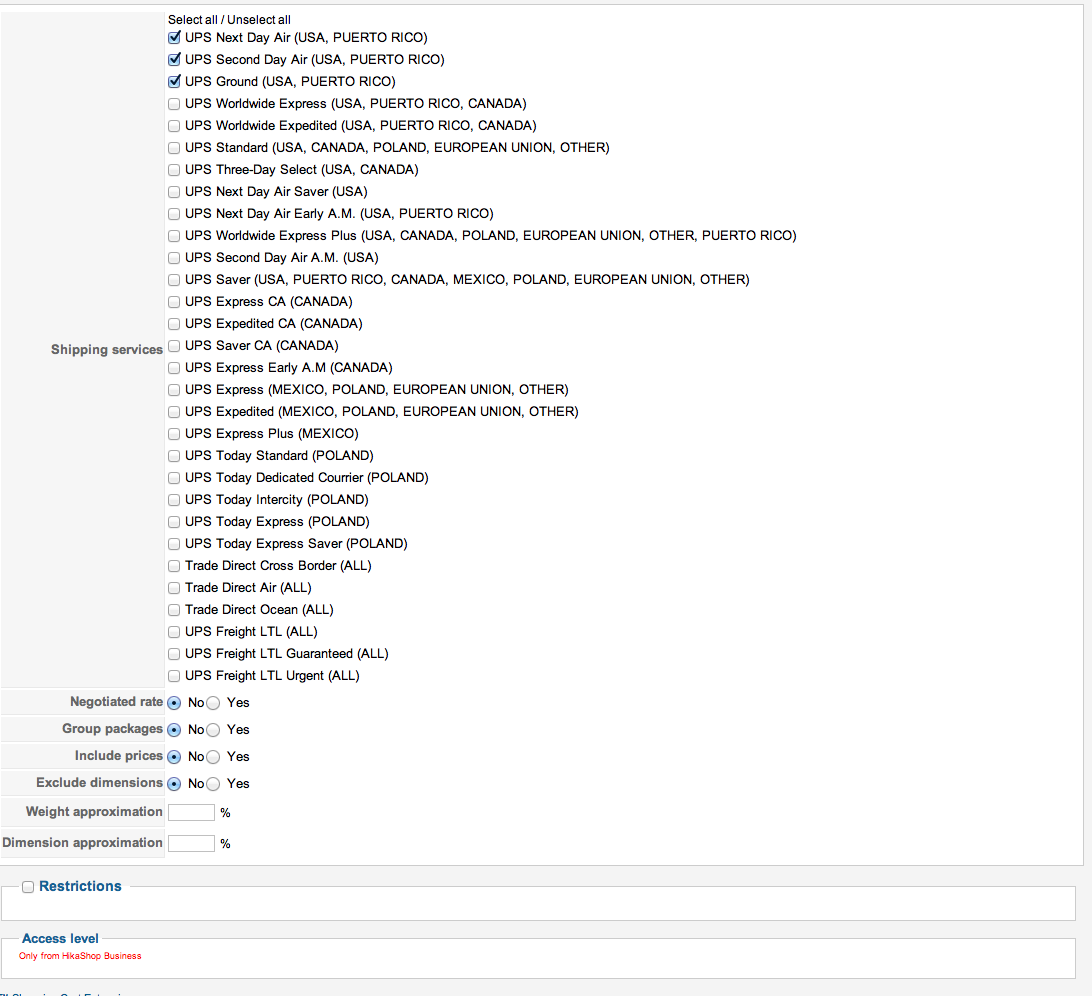The height and width of the screenshot is (996, 1092).
Task: Check the UPS Next Day Air Saver box
Action: point(174,192)
